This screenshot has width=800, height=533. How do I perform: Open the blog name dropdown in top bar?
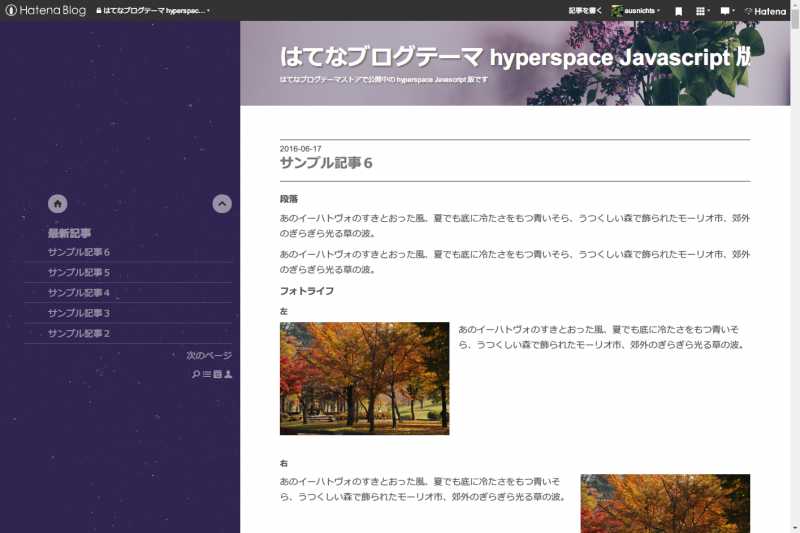(x=153, y=10)
